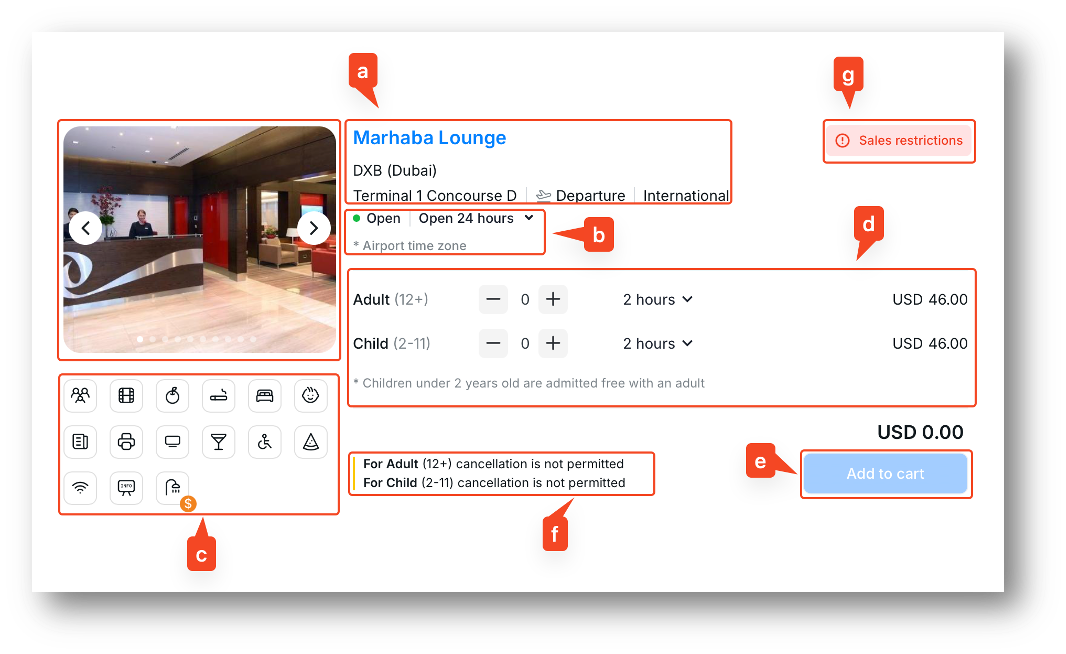Click the printer amenity icon
This screenshot has height=654, width=1066.
click(x=126, y=441)
